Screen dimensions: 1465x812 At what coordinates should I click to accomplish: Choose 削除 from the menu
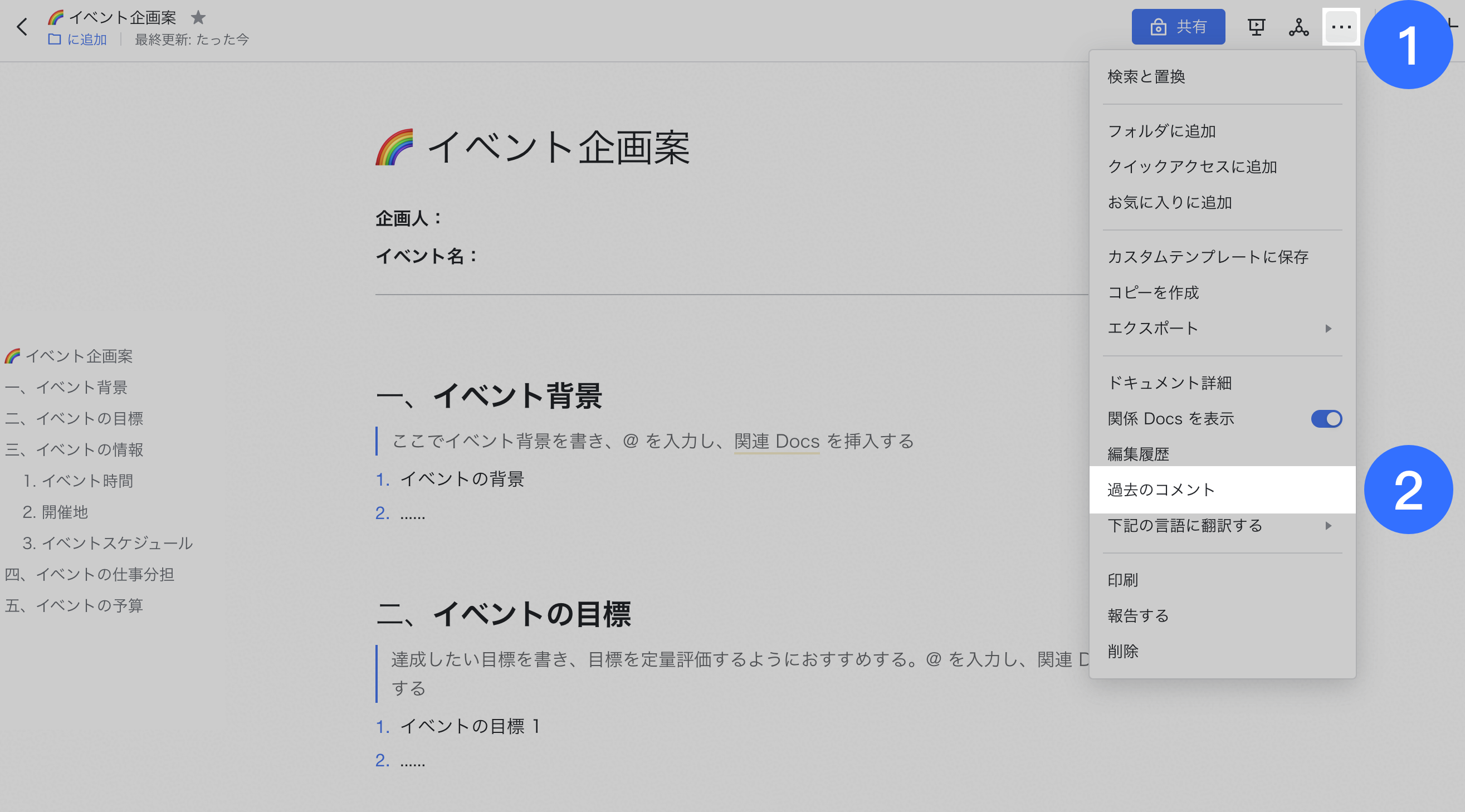(1122, 651)
